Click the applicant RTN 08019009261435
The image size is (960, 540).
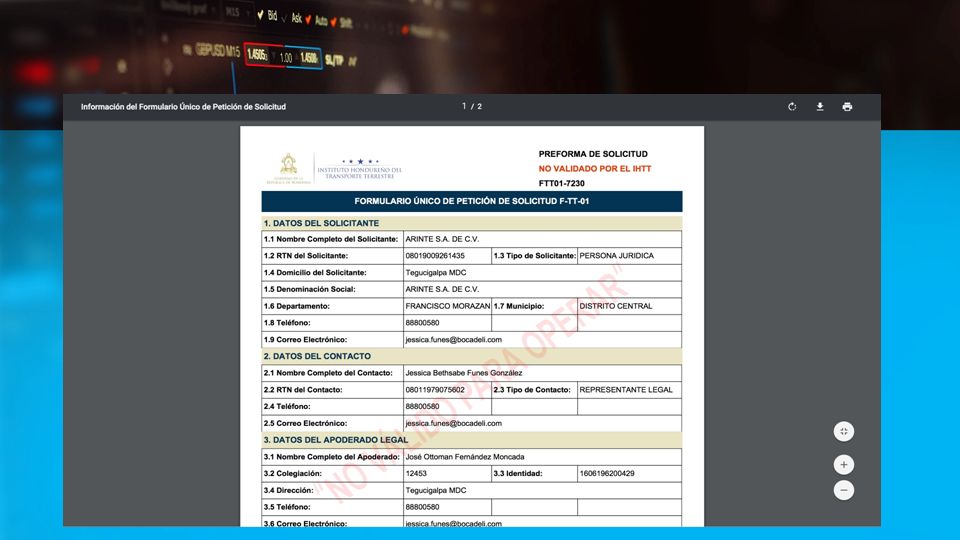(435, 256)
